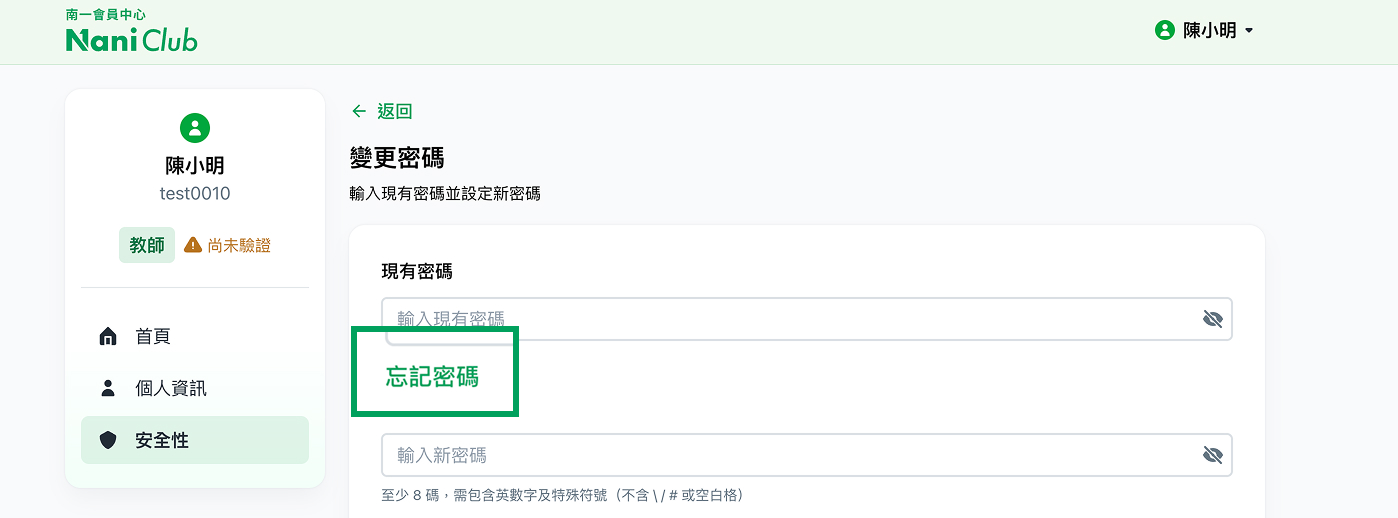Click the shield icon beside 安全性
Viewport: 1398px width, 518px height.
pyautogui.click(x=108, y=440)
